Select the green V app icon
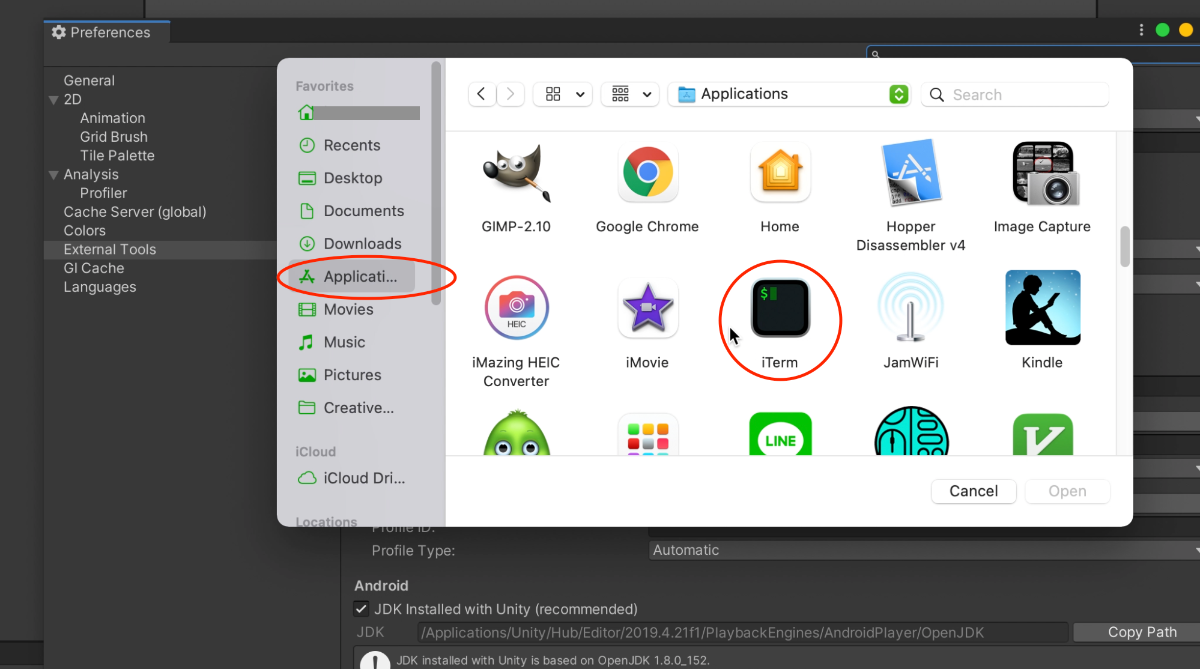 (1042, 435)
